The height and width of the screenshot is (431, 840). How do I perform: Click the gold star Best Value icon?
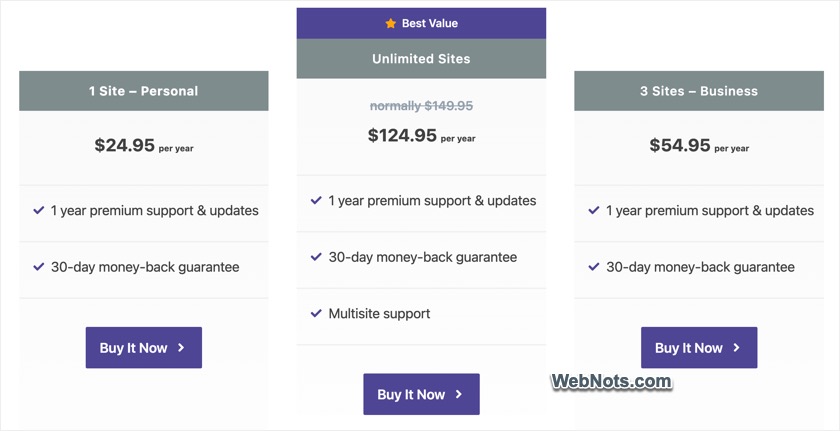[391, 23]
